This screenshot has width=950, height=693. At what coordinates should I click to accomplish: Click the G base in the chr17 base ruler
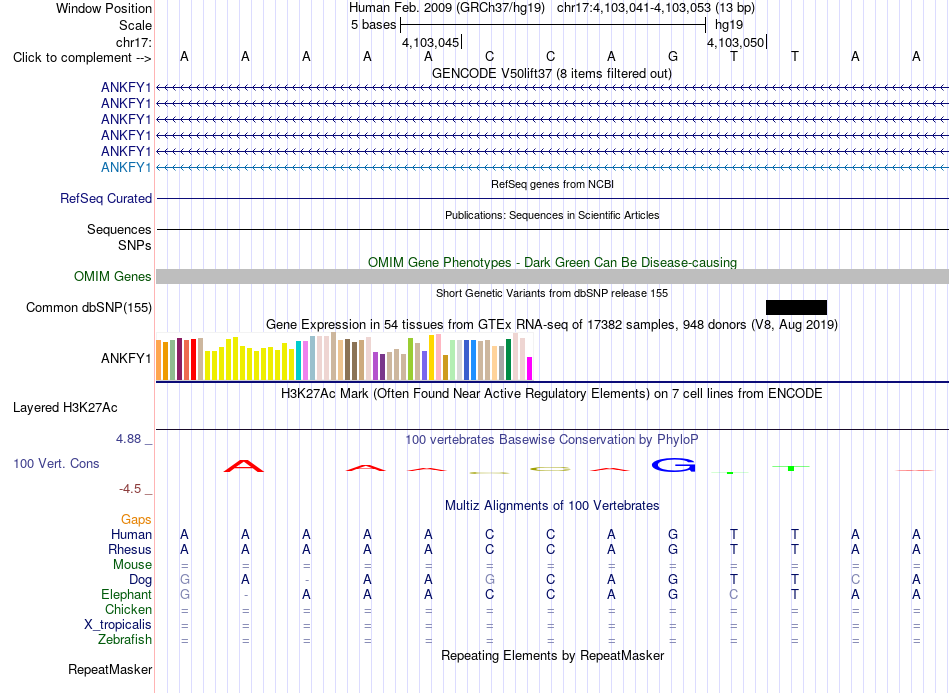tap(673, 56)
